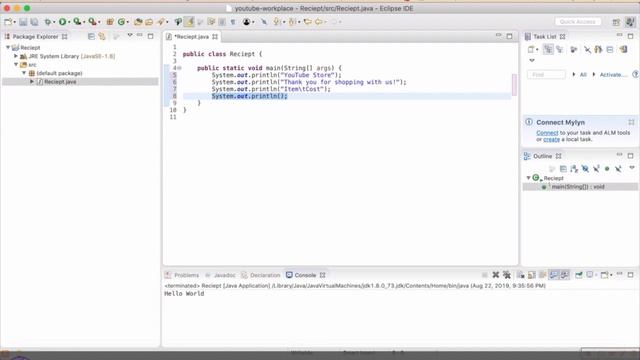The width and height of the screenshot is (640, 360).
Task: Run the program with green Run button
Action: coord(62,22)
